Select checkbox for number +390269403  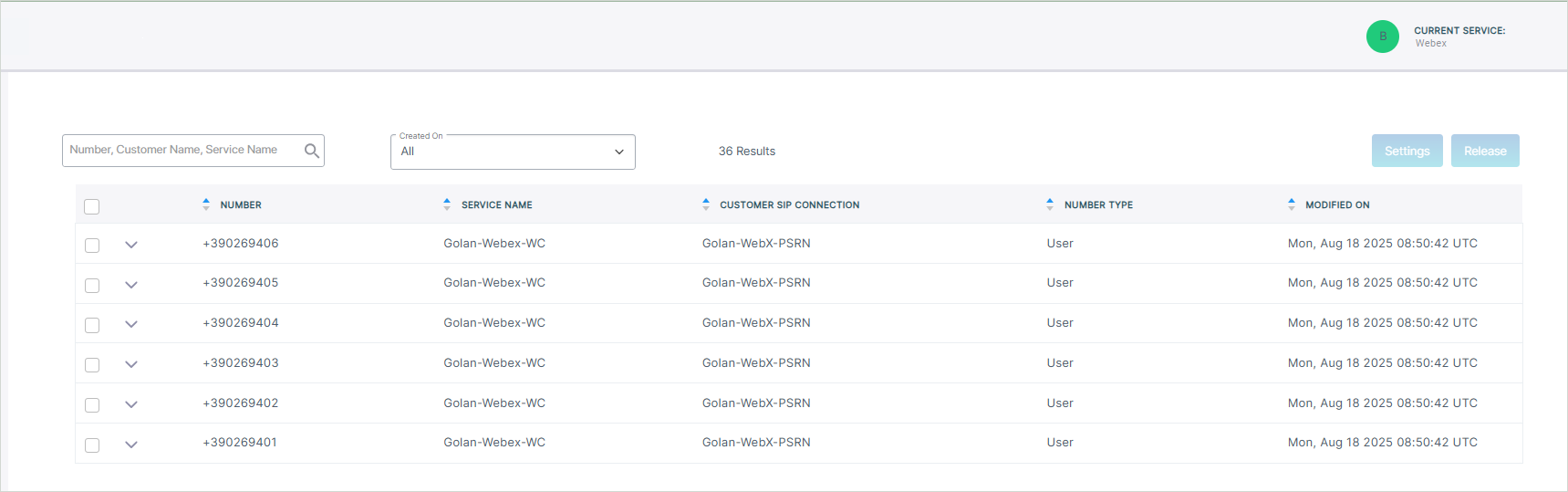(x=92, y=365)
